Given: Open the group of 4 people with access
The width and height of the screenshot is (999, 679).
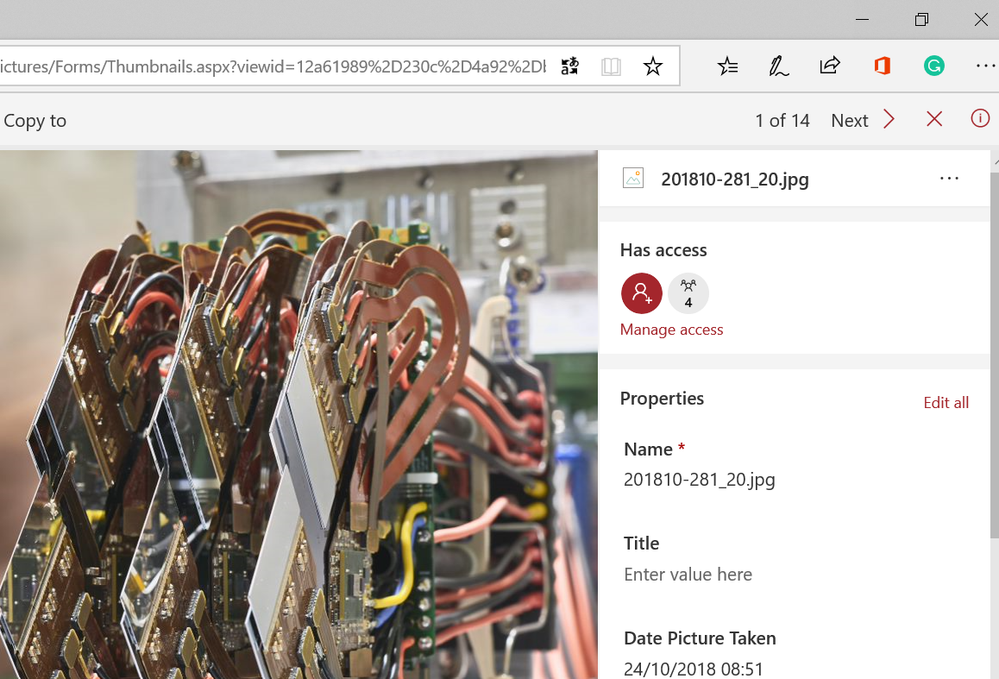Looking at the screenshot, I should 688,293.
